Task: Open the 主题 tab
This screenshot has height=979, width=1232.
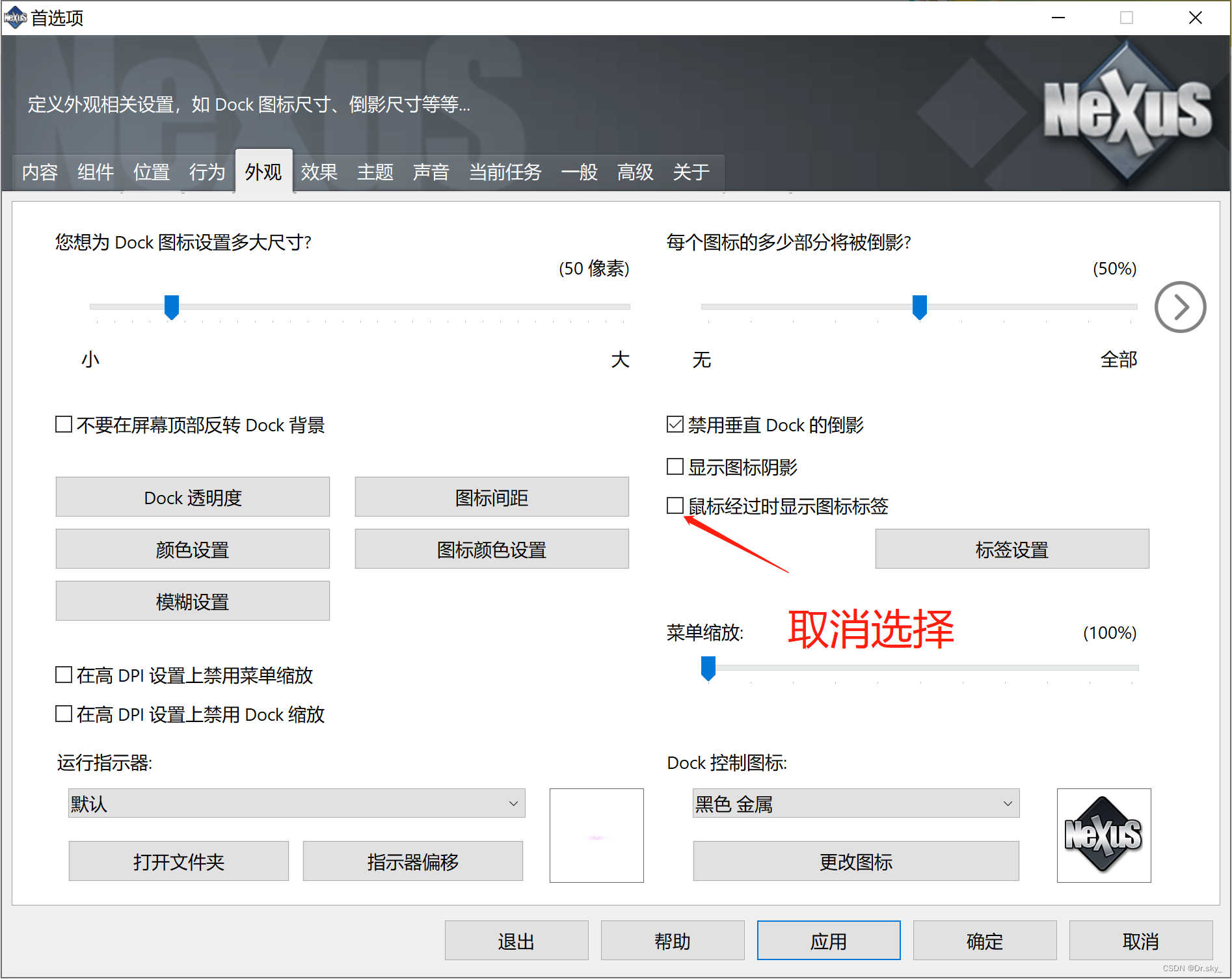Action: coord(375,172)
